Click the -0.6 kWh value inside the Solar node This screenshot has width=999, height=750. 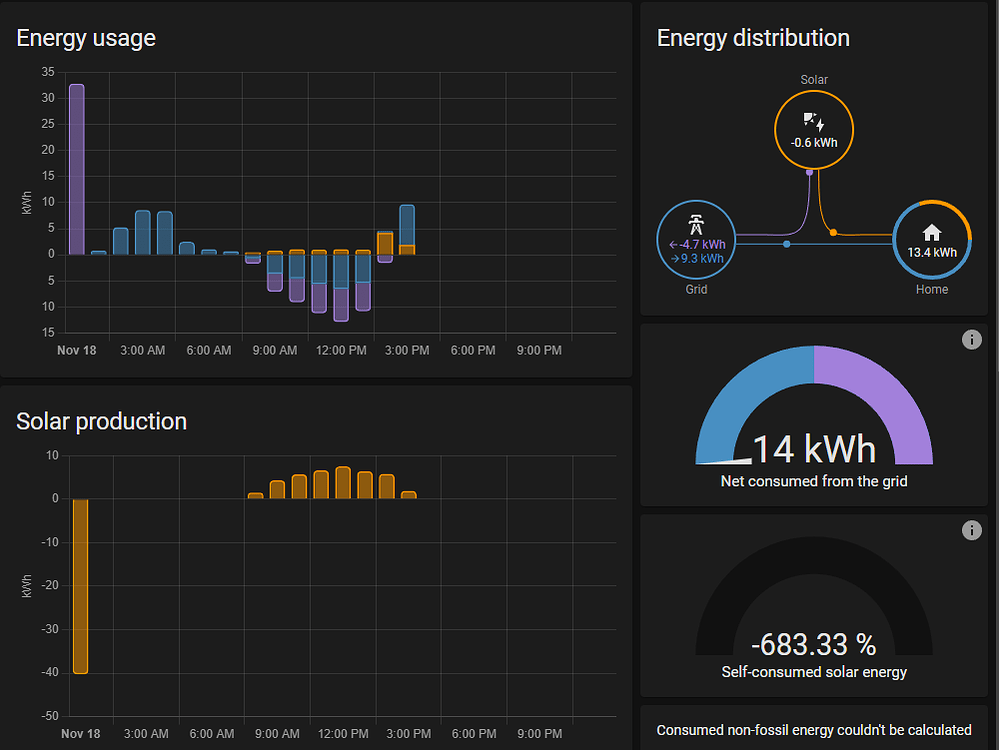click(813, 141)
